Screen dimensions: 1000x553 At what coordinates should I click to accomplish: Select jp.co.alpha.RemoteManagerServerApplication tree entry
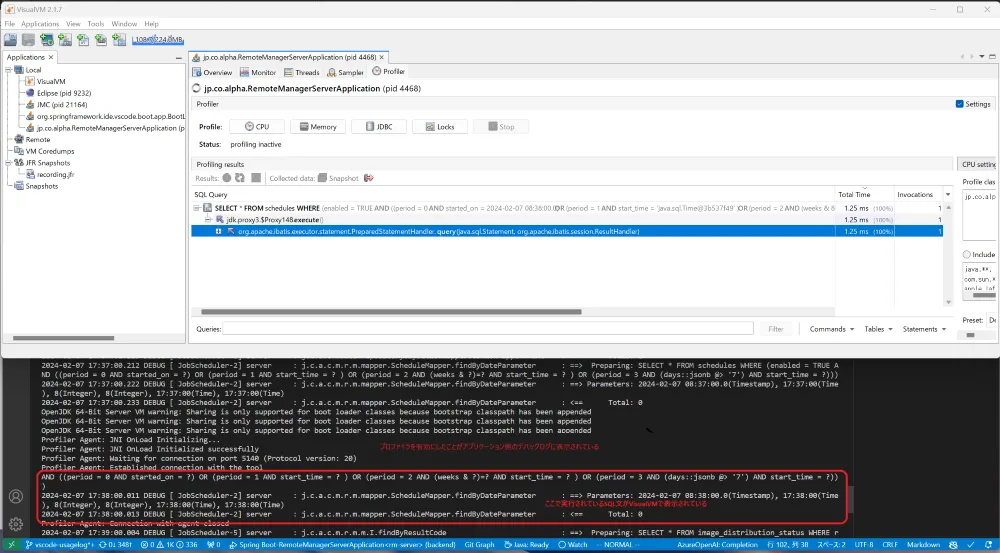pyautogui.click(x=110, y=128)
